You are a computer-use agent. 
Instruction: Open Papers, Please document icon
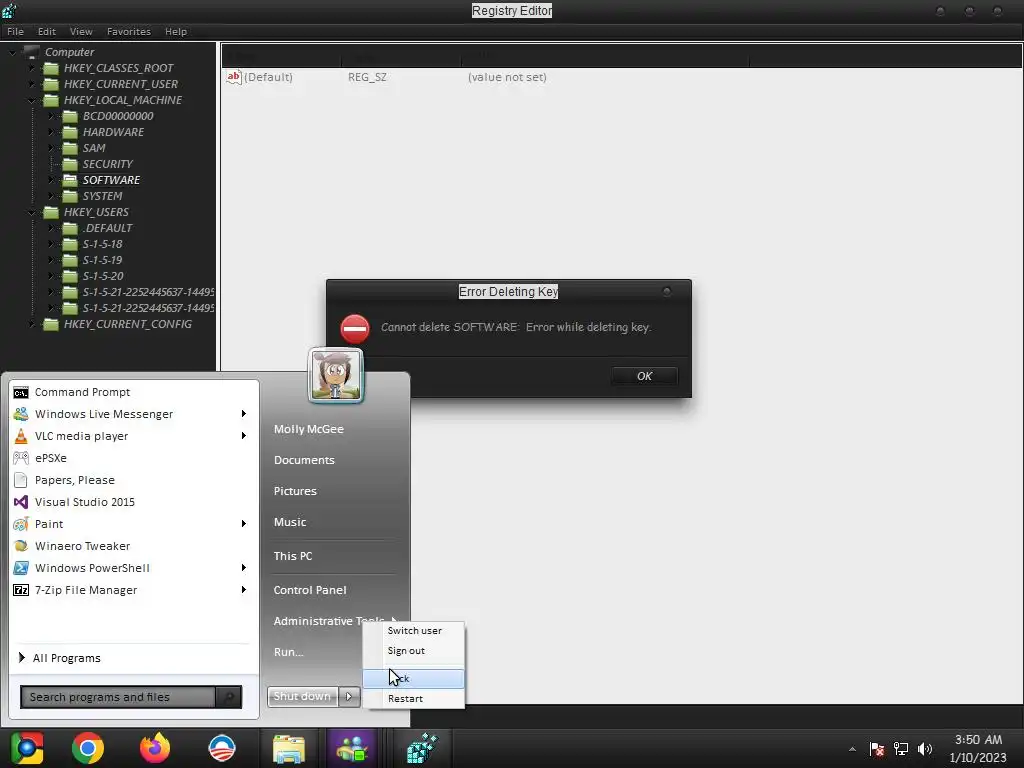pyautogui.click(x=21, y=480)
